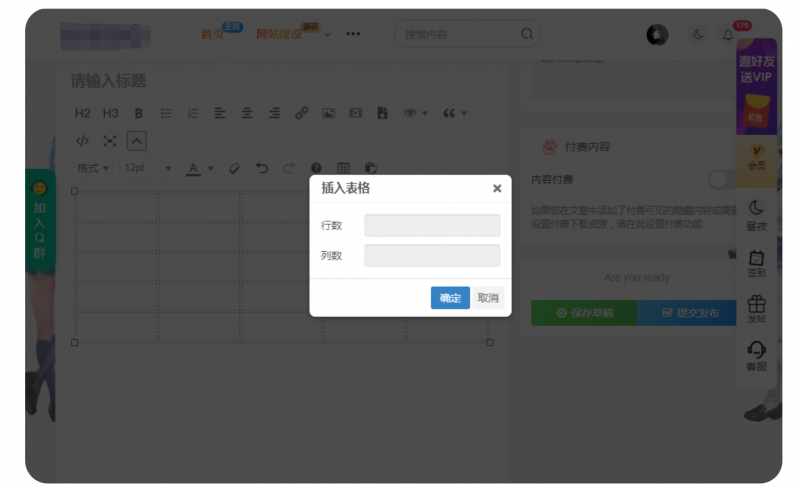Image resolution: width=800 pixels, height=489 pixels.
Task: Click the fullscreen editor icon
Action: [x=110, y=141]
